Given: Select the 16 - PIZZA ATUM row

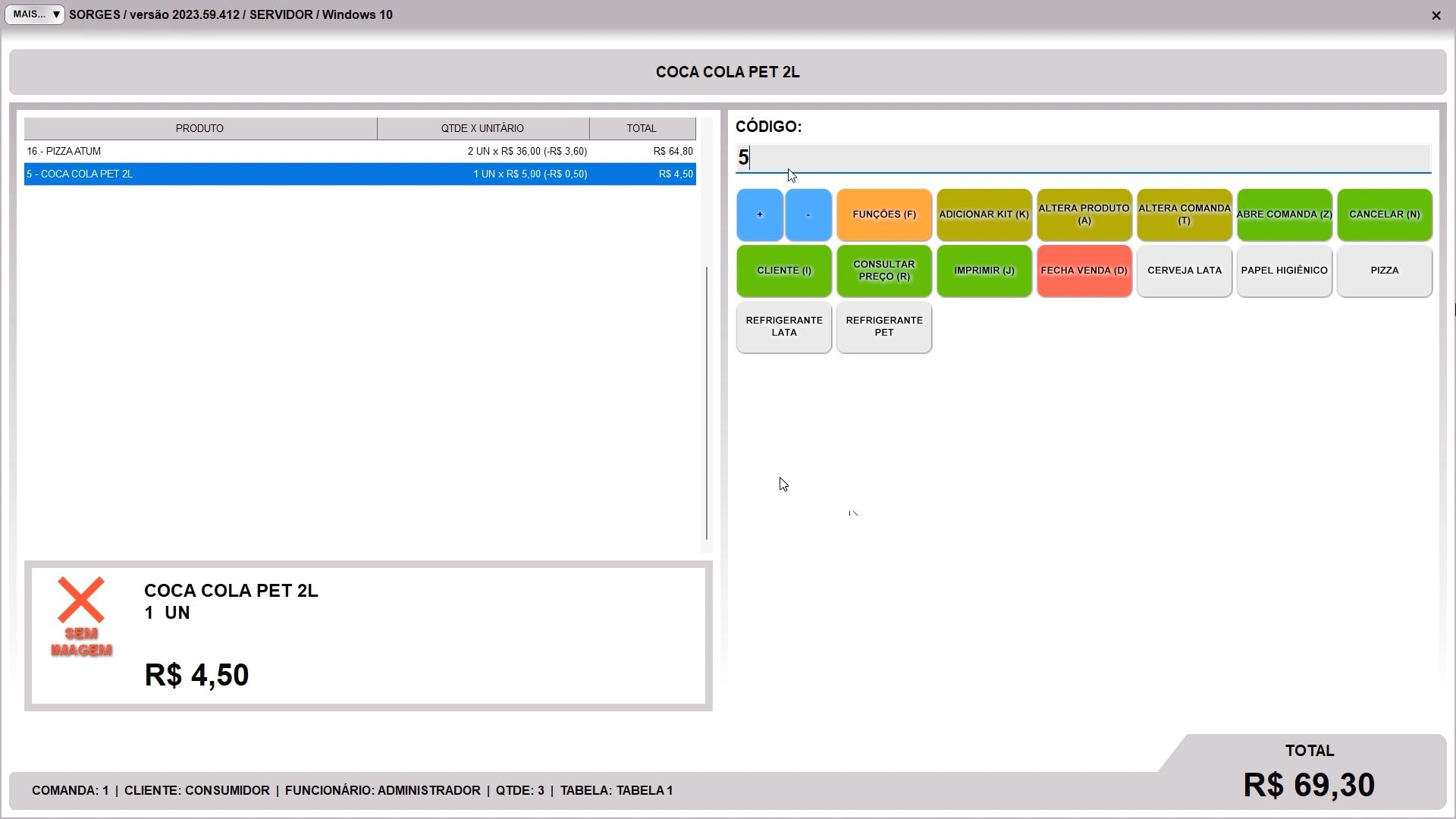Looking at the screenshot, I should coord(360,152).
